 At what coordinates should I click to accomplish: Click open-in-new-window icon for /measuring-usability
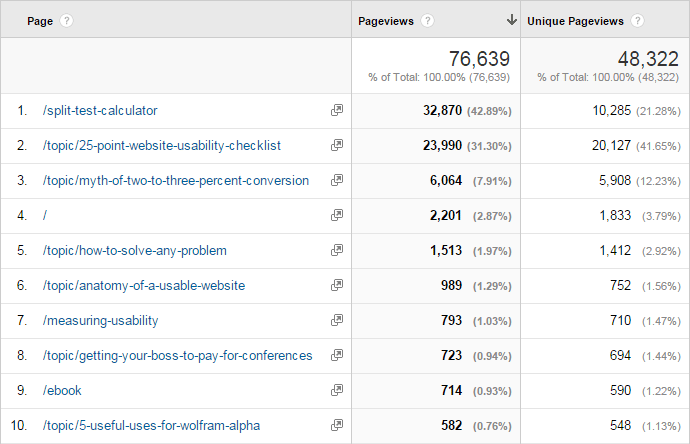[337, 321]
